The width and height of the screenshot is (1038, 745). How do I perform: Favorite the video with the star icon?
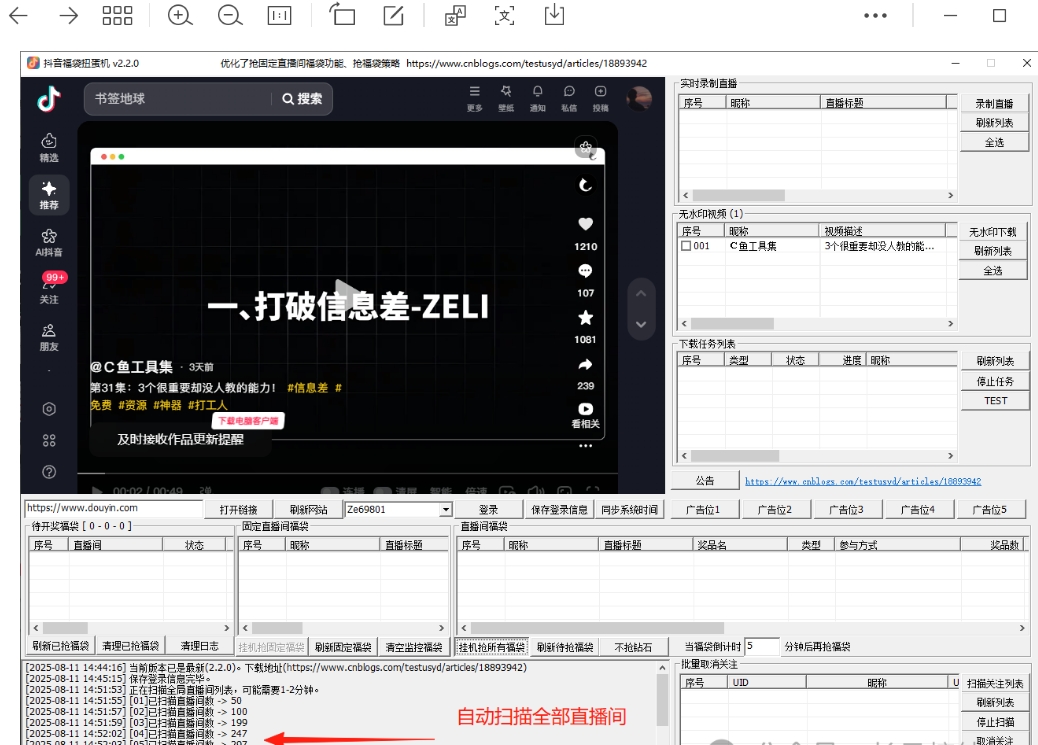point(585,317)
